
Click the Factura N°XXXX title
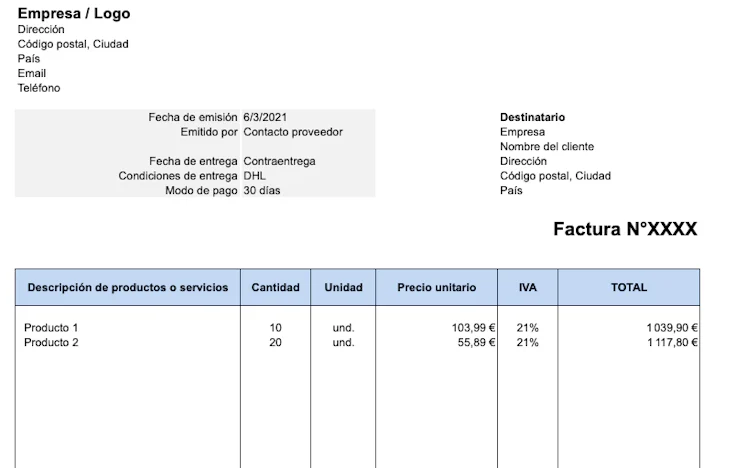625,229
